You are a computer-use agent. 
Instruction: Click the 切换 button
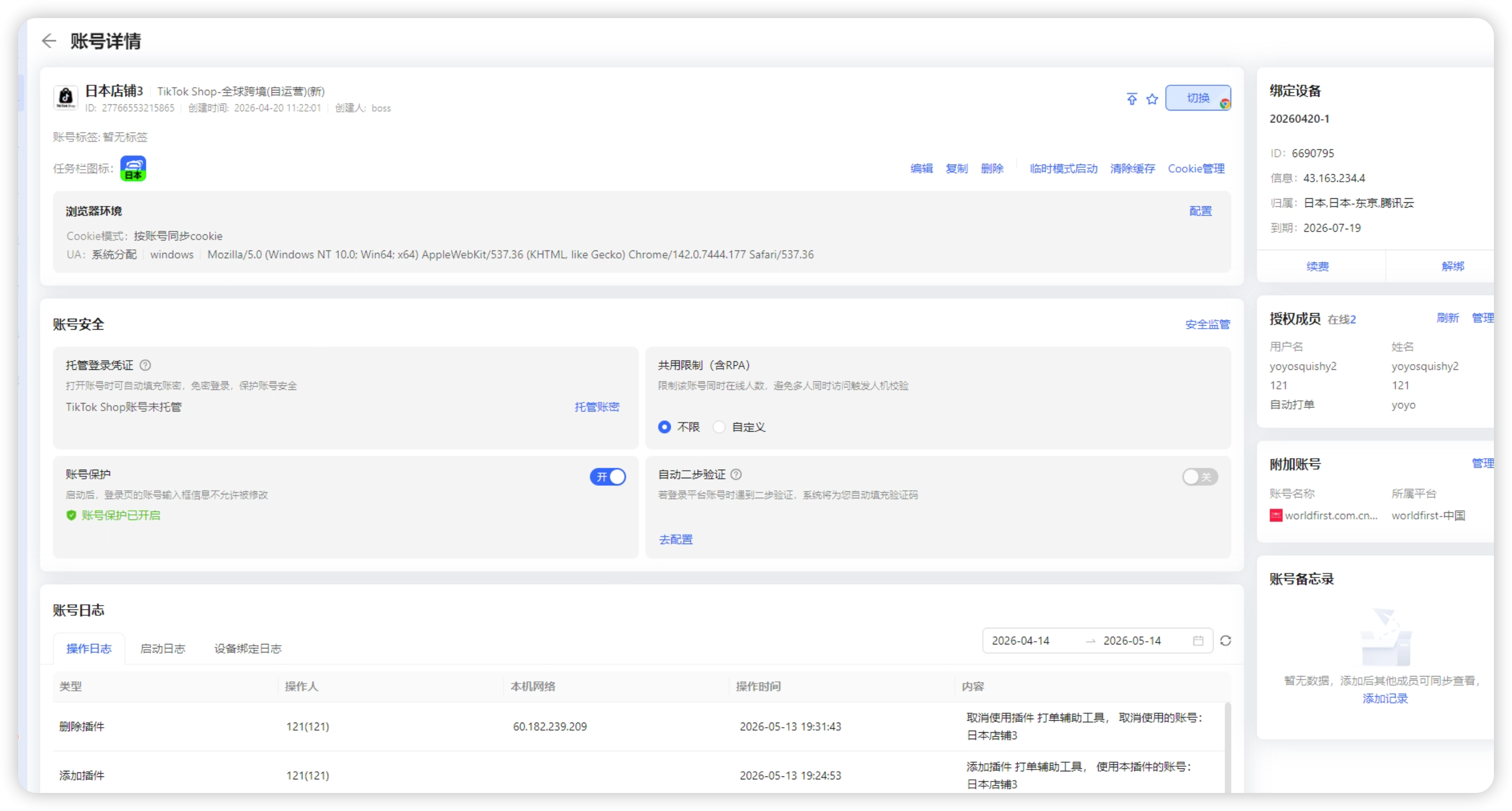(1198, 97)
